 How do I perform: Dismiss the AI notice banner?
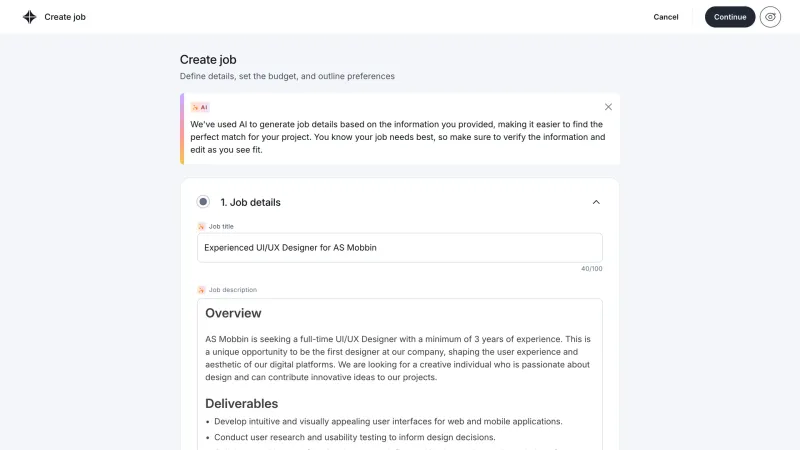608,107
